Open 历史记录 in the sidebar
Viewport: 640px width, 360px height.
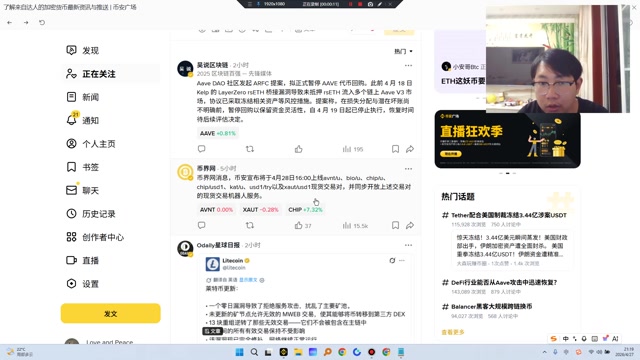click(x=91, y=213)
